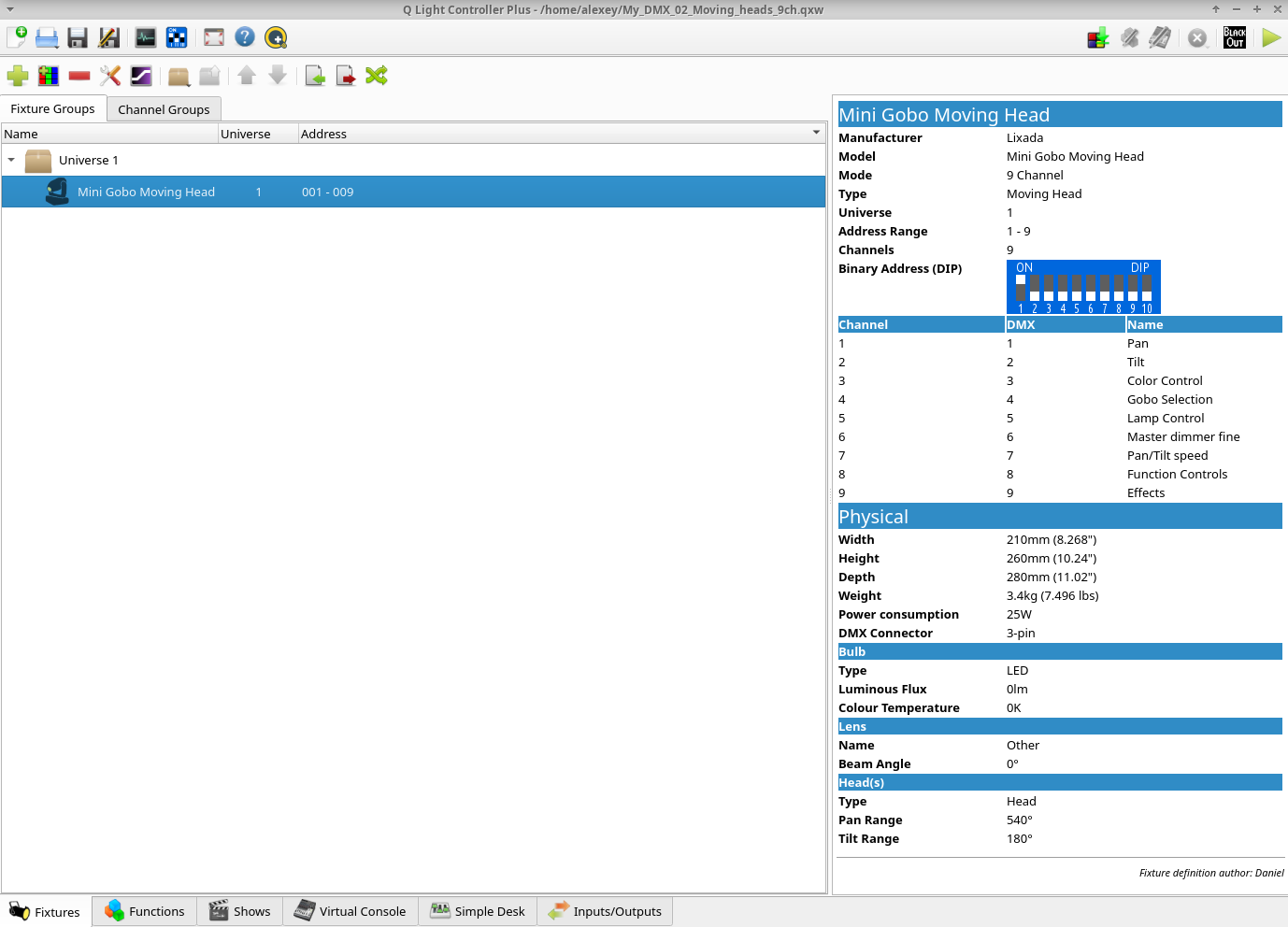1288x927 pixels.
Task: Save the workspace with the floppy icon
Action: 78,37
